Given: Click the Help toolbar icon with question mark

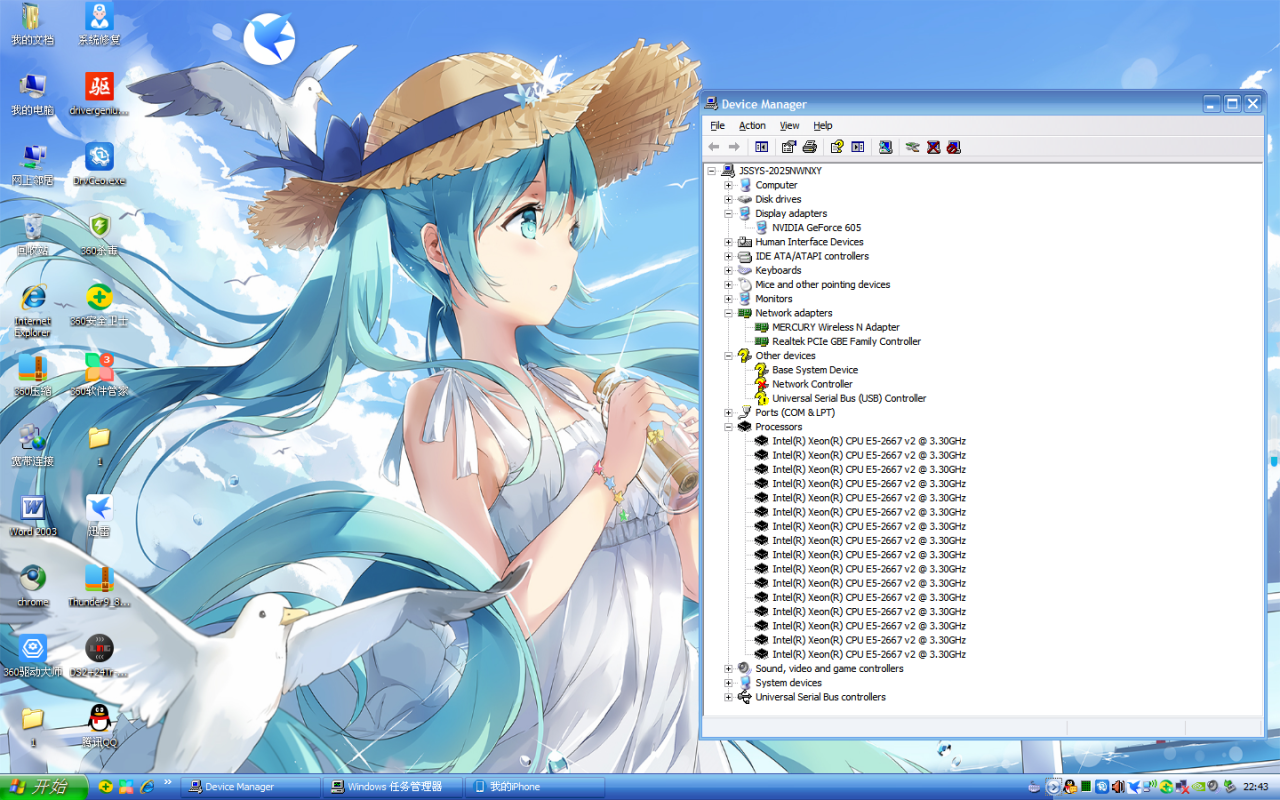Looking at the screenshot, I should click(837, 147).
